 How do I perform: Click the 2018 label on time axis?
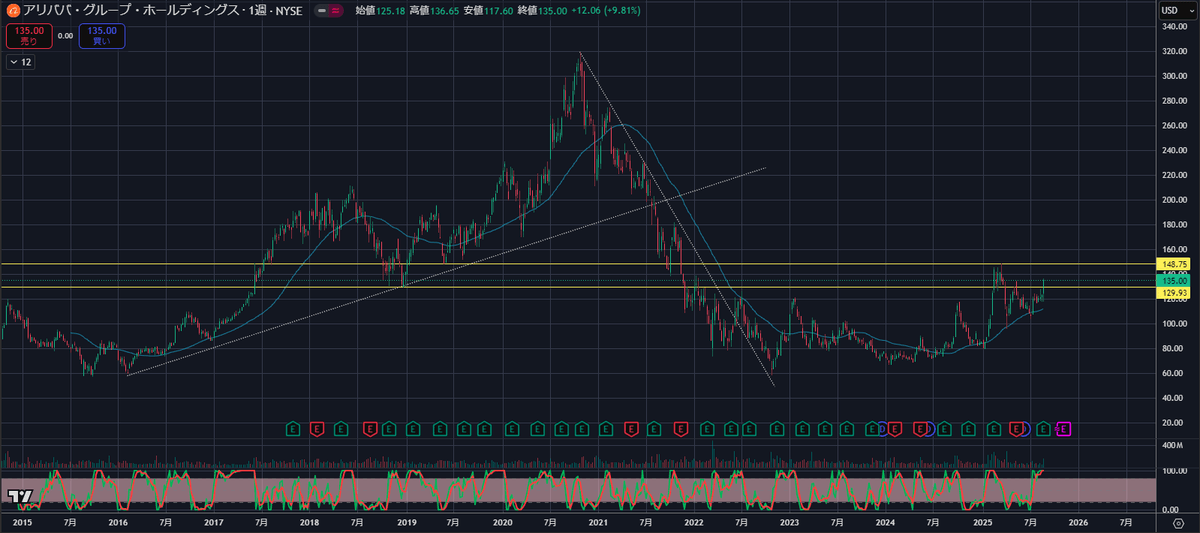310,522
